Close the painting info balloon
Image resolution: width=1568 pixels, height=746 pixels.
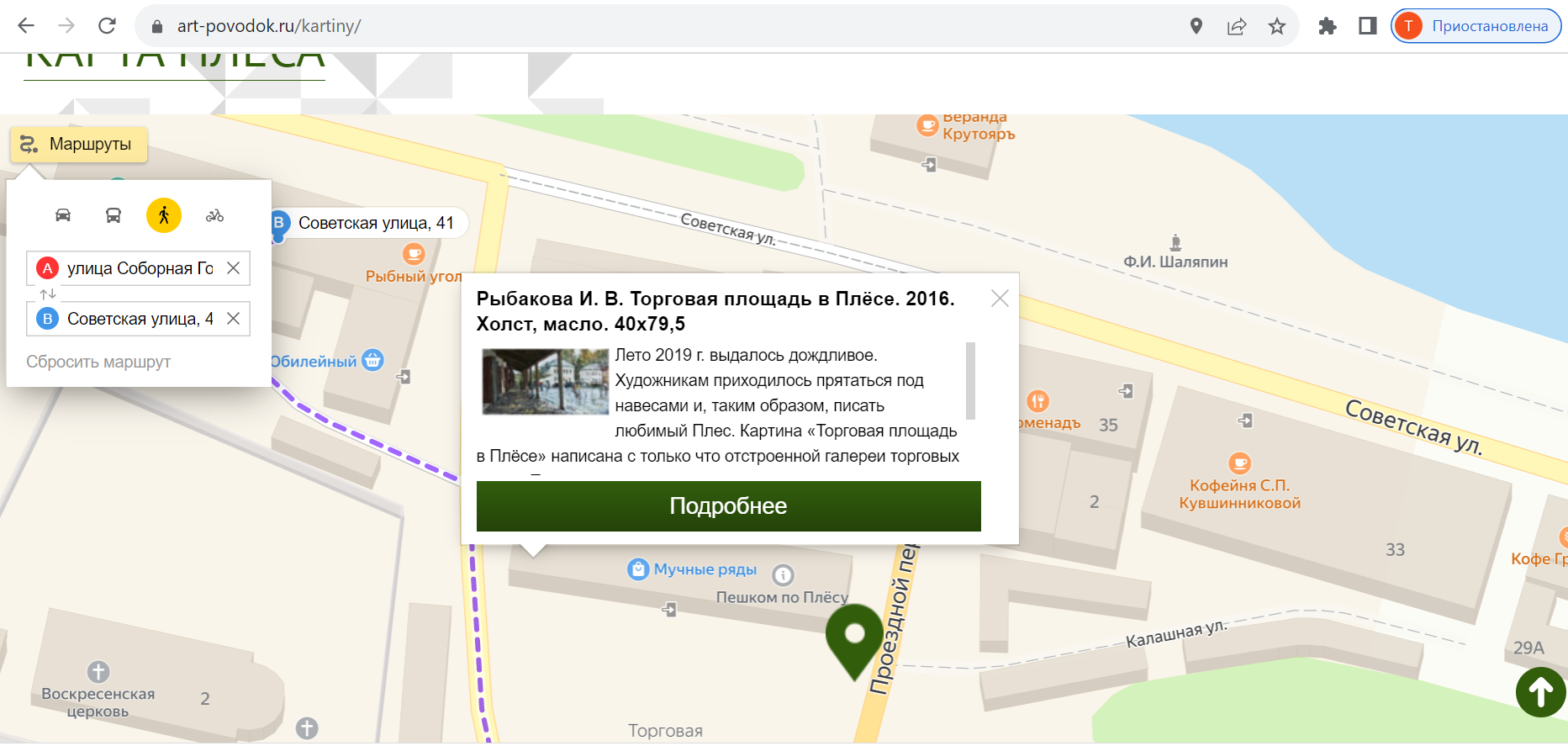[x=1000, y=299]
